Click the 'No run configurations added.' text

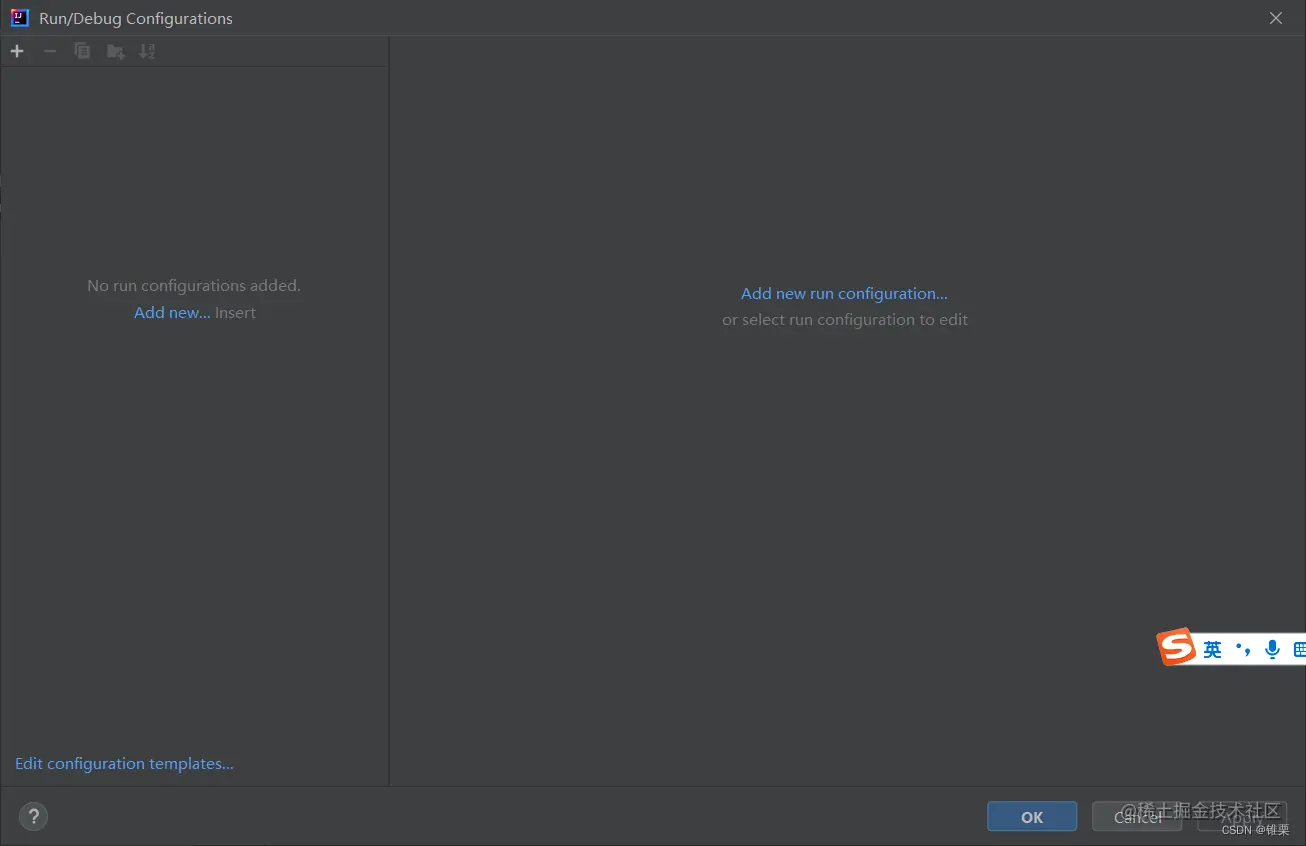pos(194,286)
